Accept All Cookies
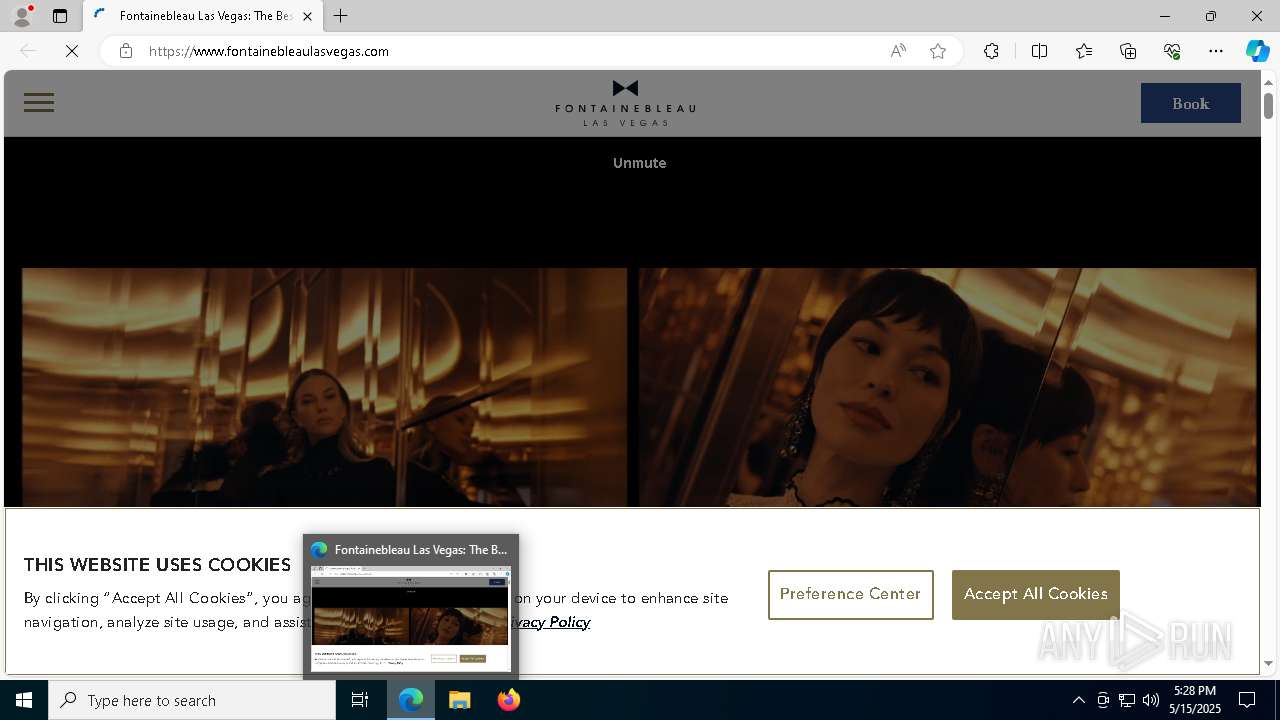The height and width of the screenshot is (720, 1280). (1035, 594)
